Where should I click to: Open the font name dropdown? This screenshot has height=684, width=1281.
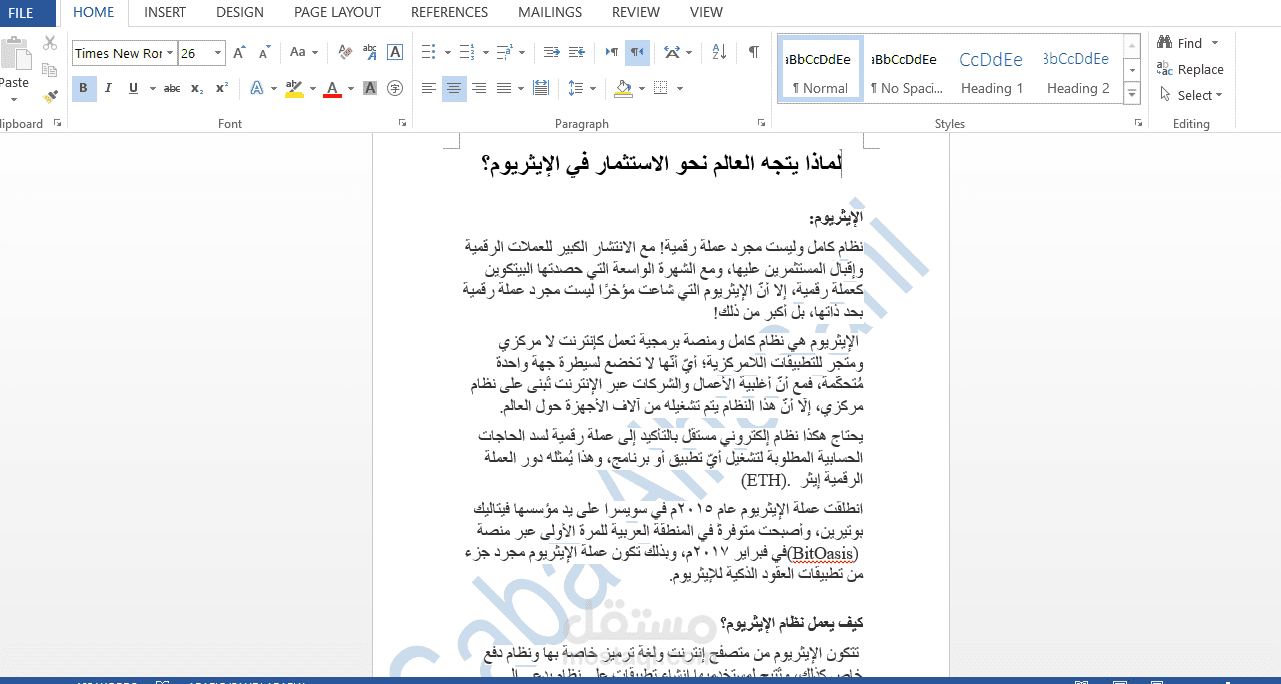point(170,53)
